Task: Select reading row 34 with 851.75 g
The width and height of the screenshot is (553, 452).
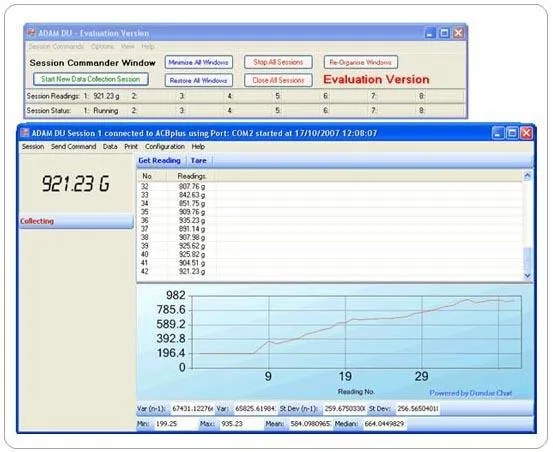Action: click(x=330, y=203)
